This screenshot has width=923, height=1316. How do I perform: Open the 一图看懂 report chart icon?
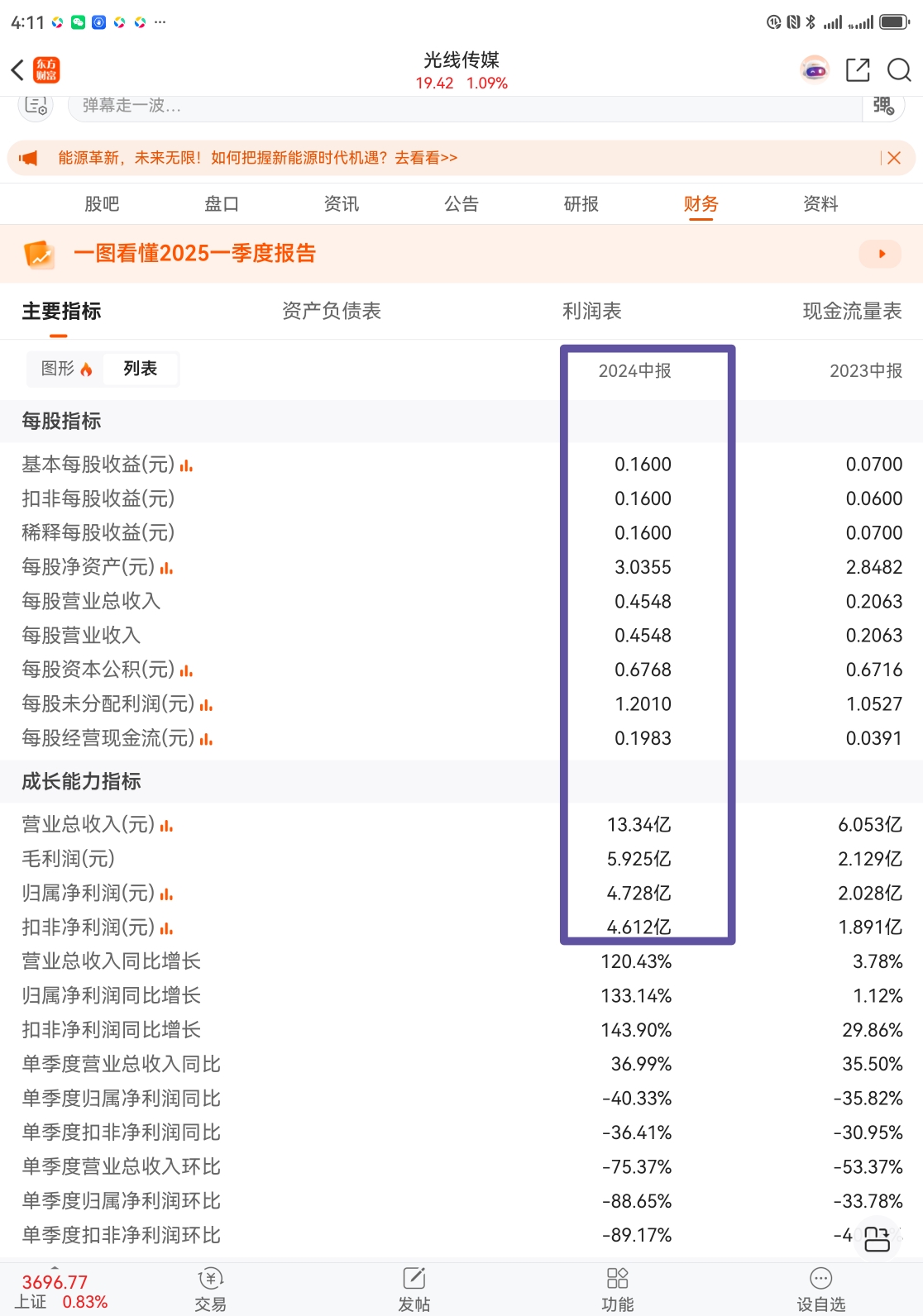click(39, 254)
